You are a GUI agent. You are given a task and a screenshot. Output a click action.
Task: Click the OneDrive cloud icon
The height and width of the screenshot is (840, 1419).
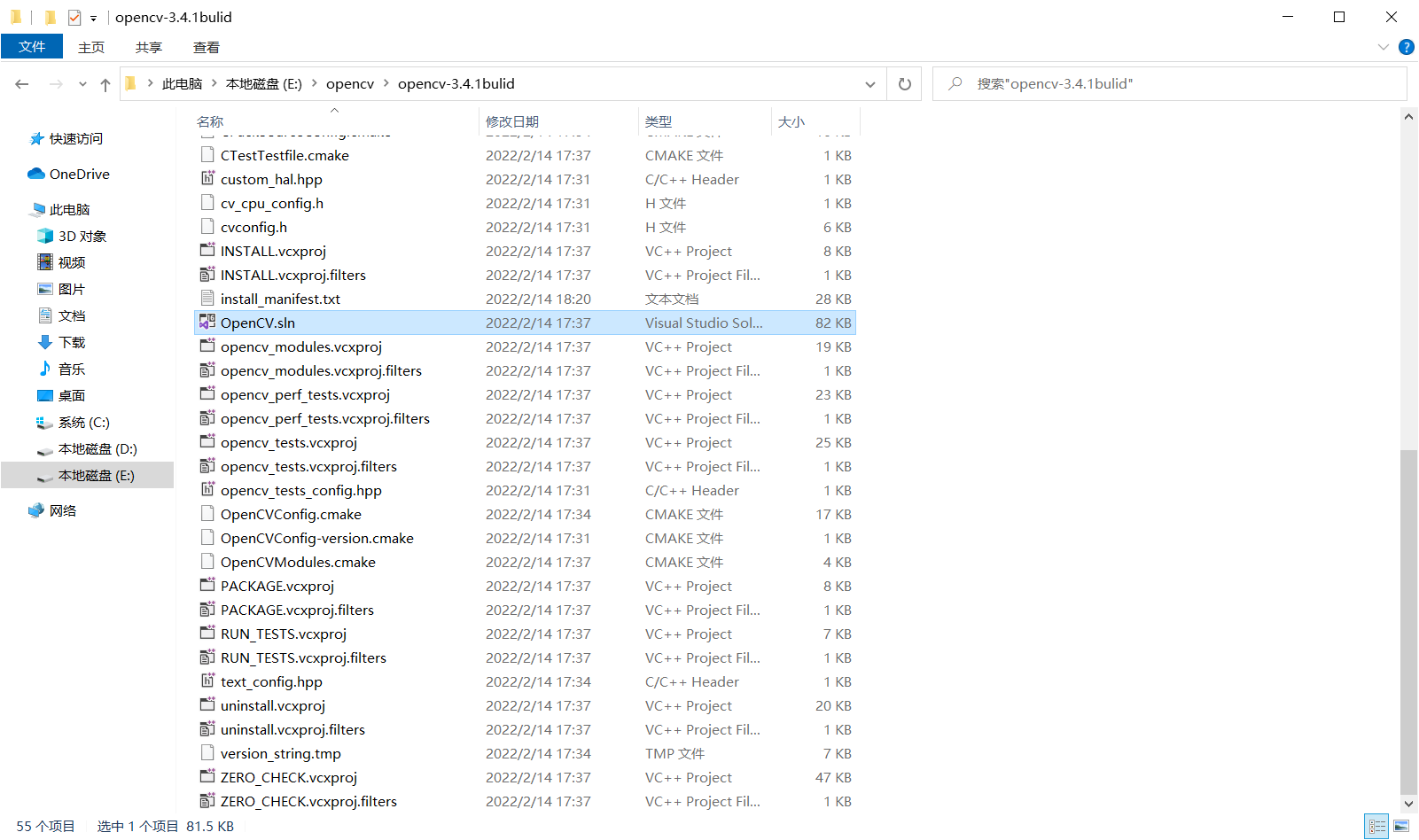pos(36,174)
